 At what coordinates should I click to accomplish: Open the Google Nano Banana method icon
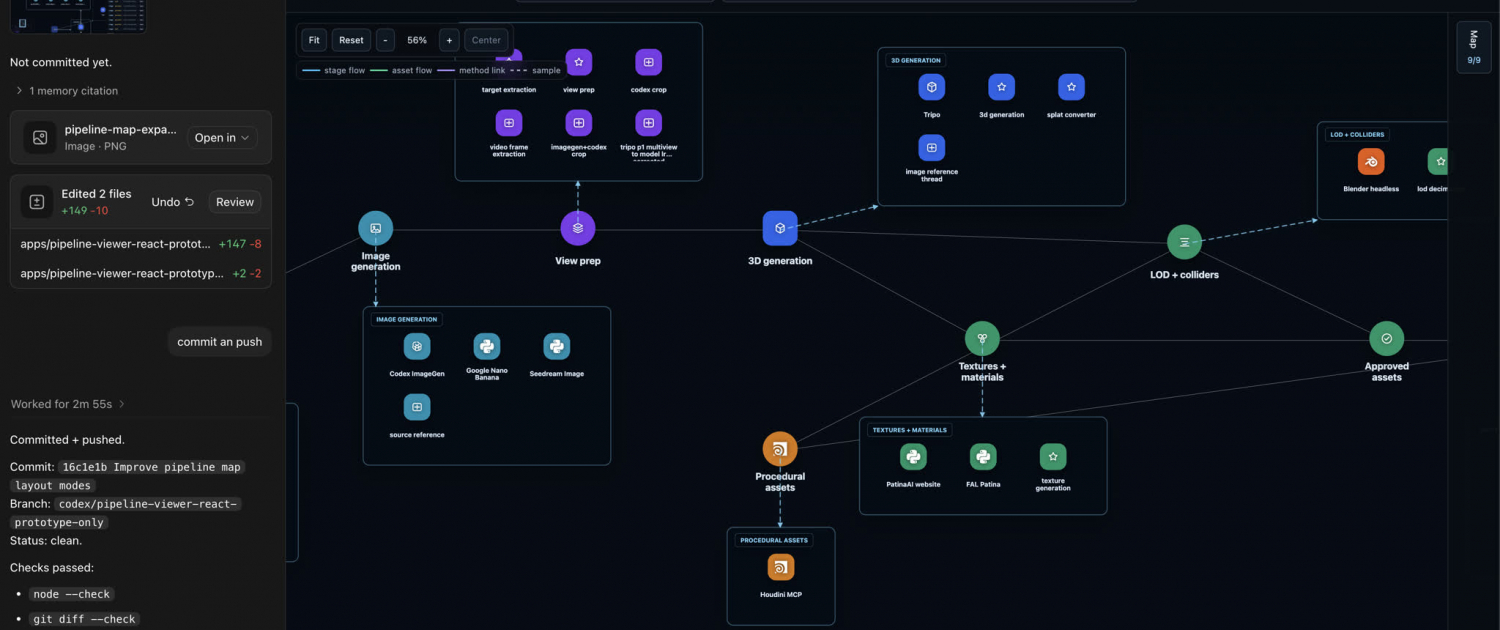(487, 346)
